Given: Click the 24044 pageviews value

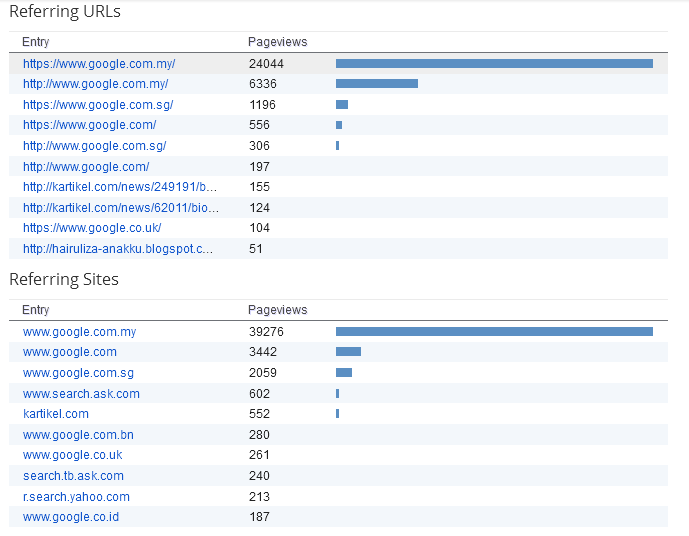Looking at the screenshot, I should click(266, 64).
